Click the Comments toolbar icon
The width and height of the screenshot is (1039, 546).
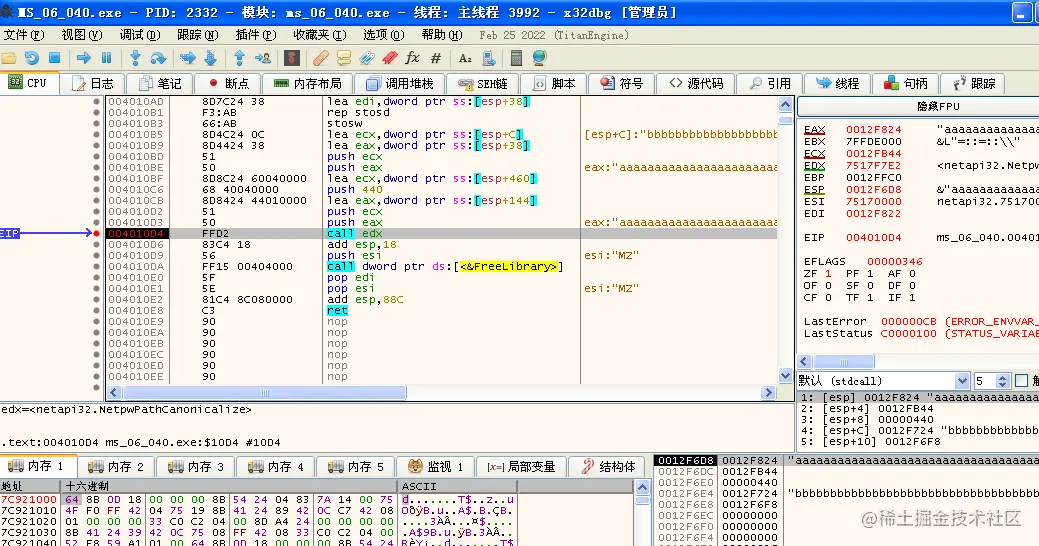tap(344, 58)
